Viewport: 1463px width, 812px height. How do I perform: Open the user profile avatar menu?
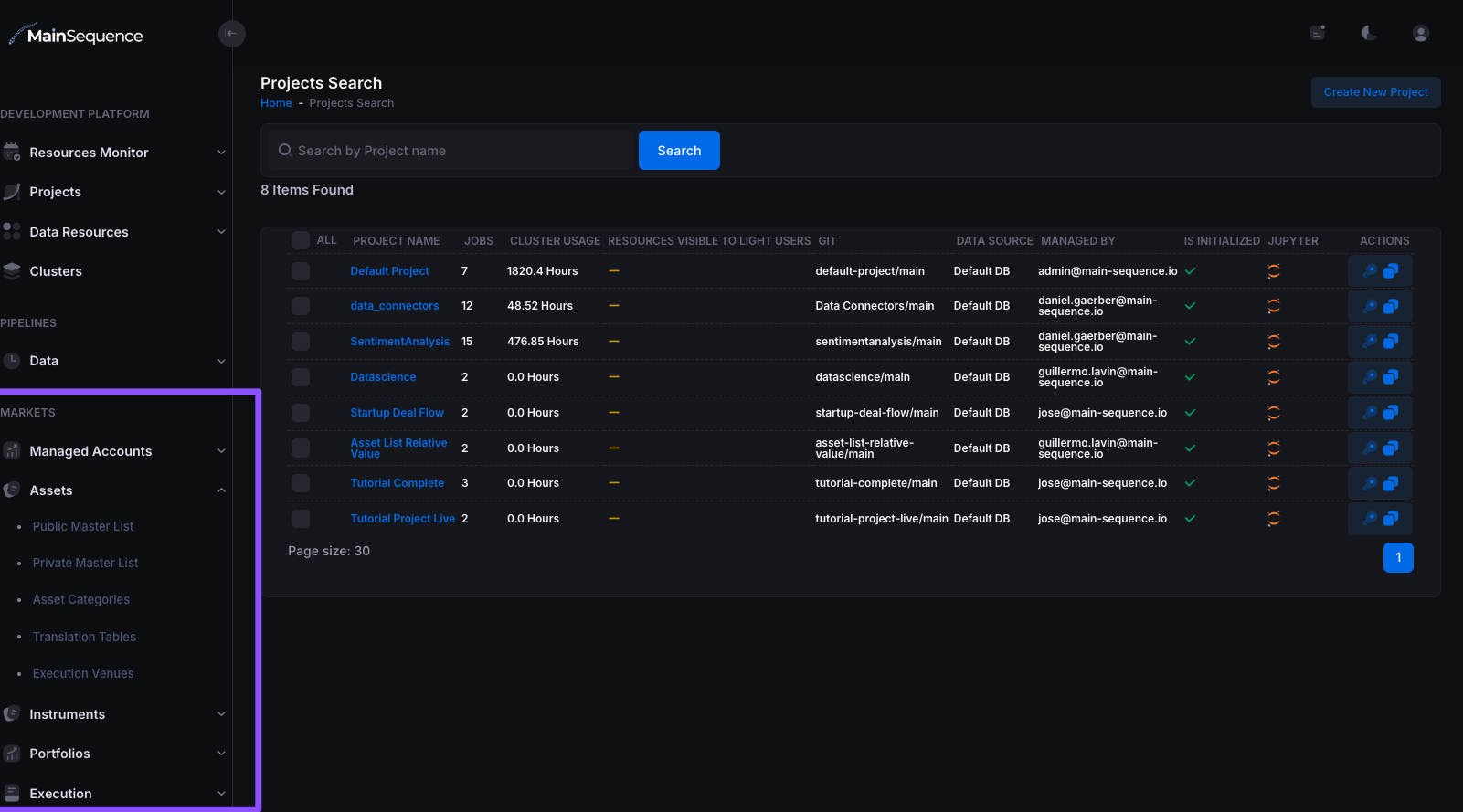(1420, 33)
